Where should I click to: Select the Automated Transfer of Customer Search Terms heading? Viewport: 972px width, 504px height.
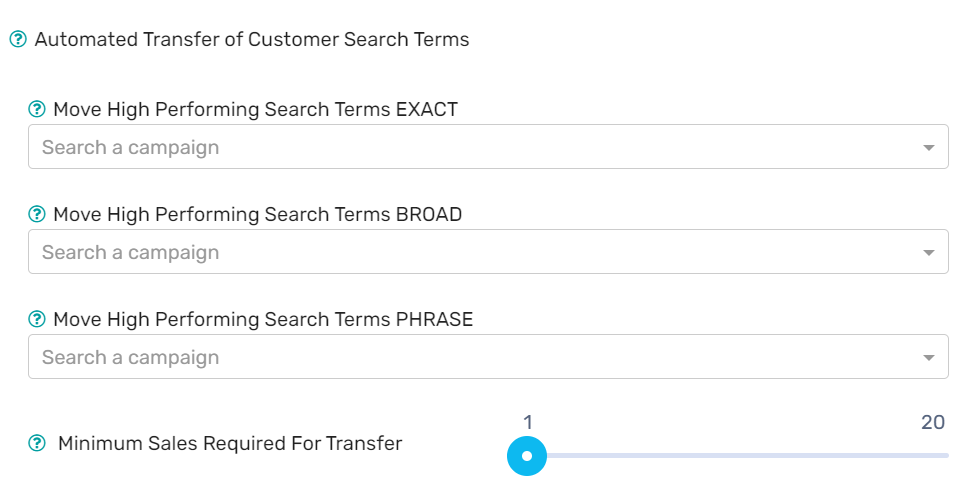tap(252, 40)
